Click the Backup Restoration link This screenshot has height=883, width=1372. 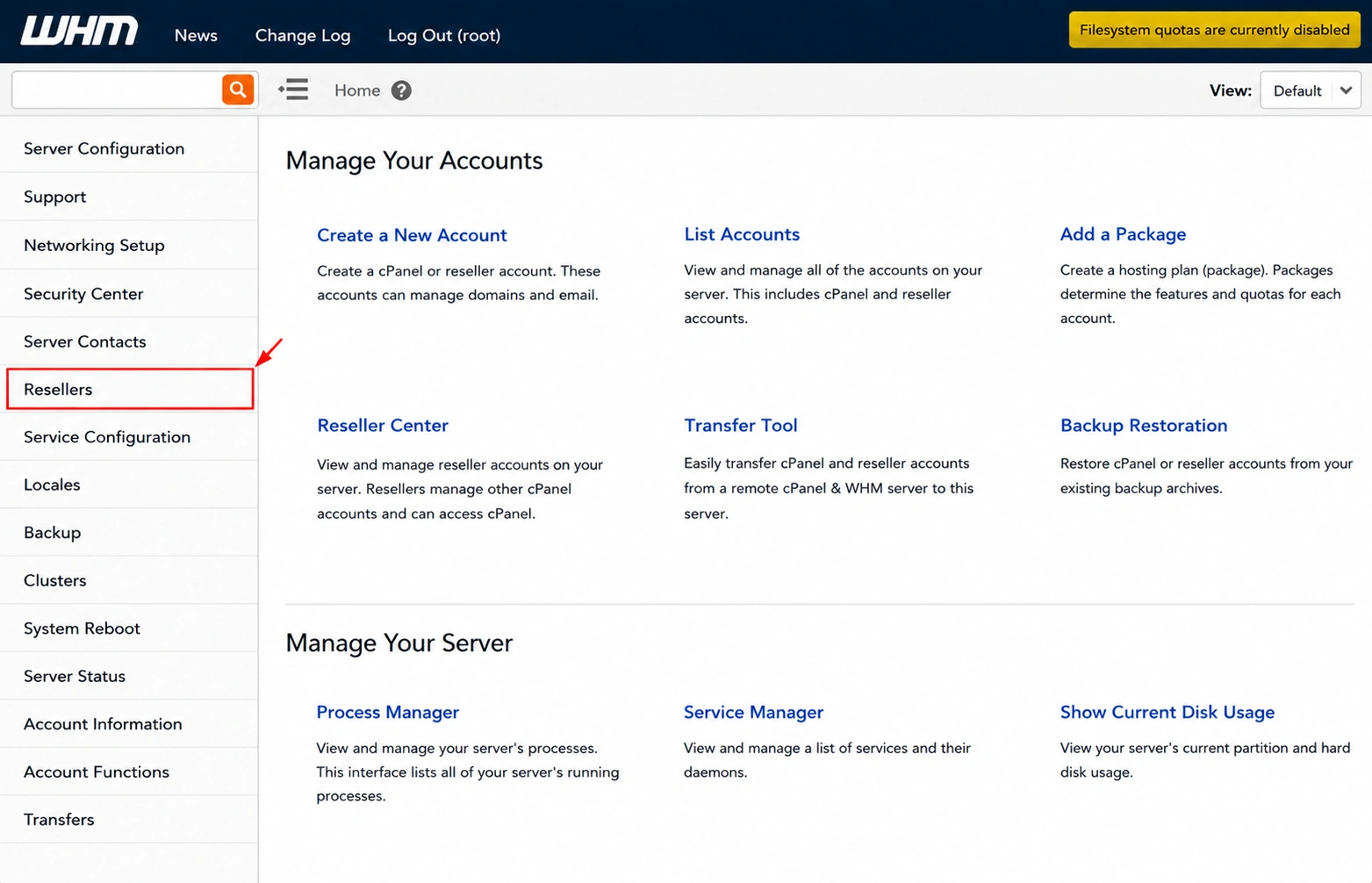click(x=1144, y=425)
